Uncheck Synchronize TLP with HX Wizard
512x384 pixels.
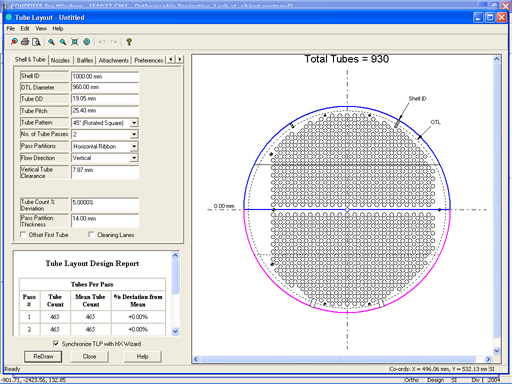coord(56,343)
